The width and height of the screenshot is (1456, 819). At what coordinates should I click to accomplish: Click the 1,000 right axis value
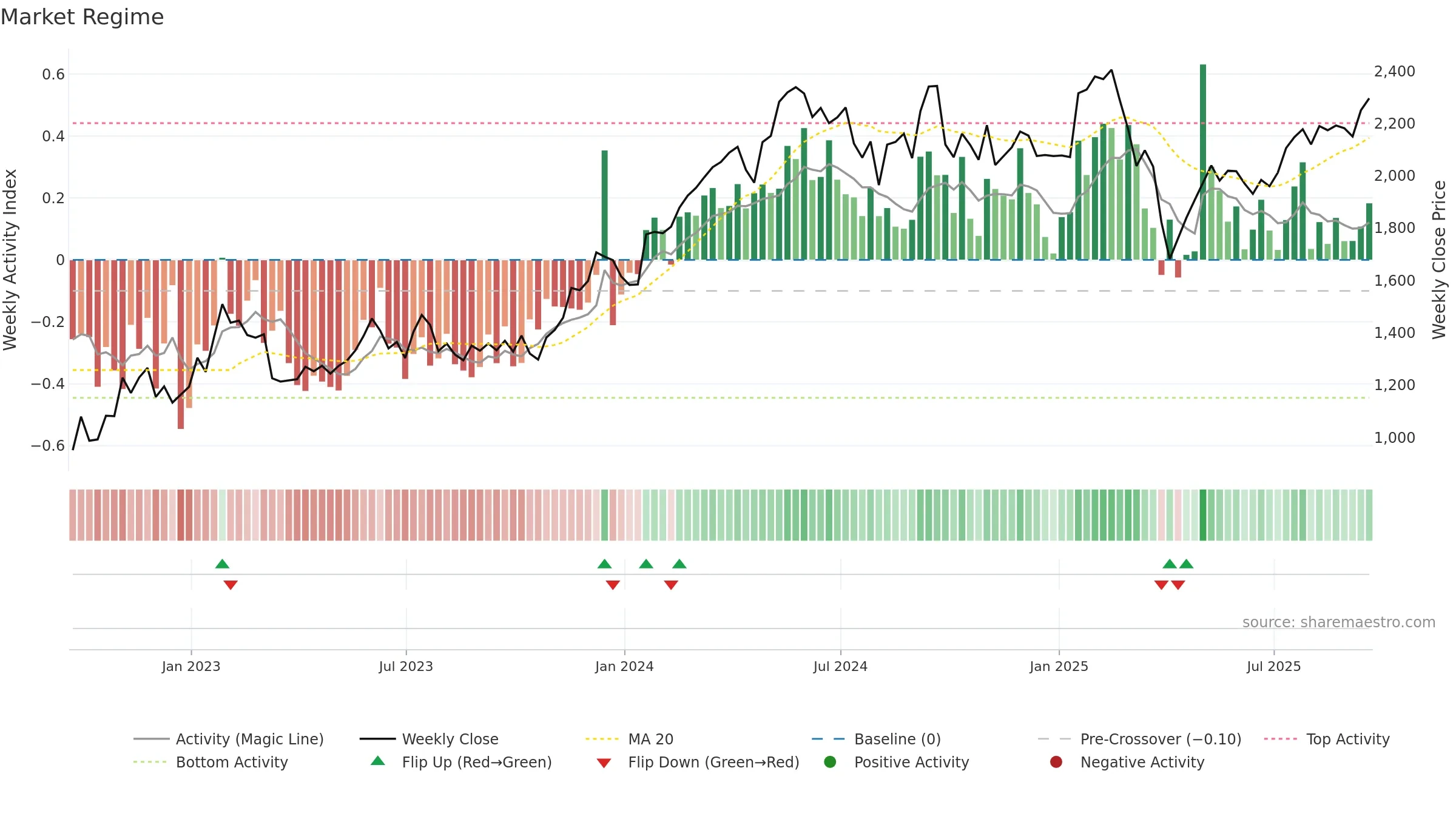point(1395,437)
